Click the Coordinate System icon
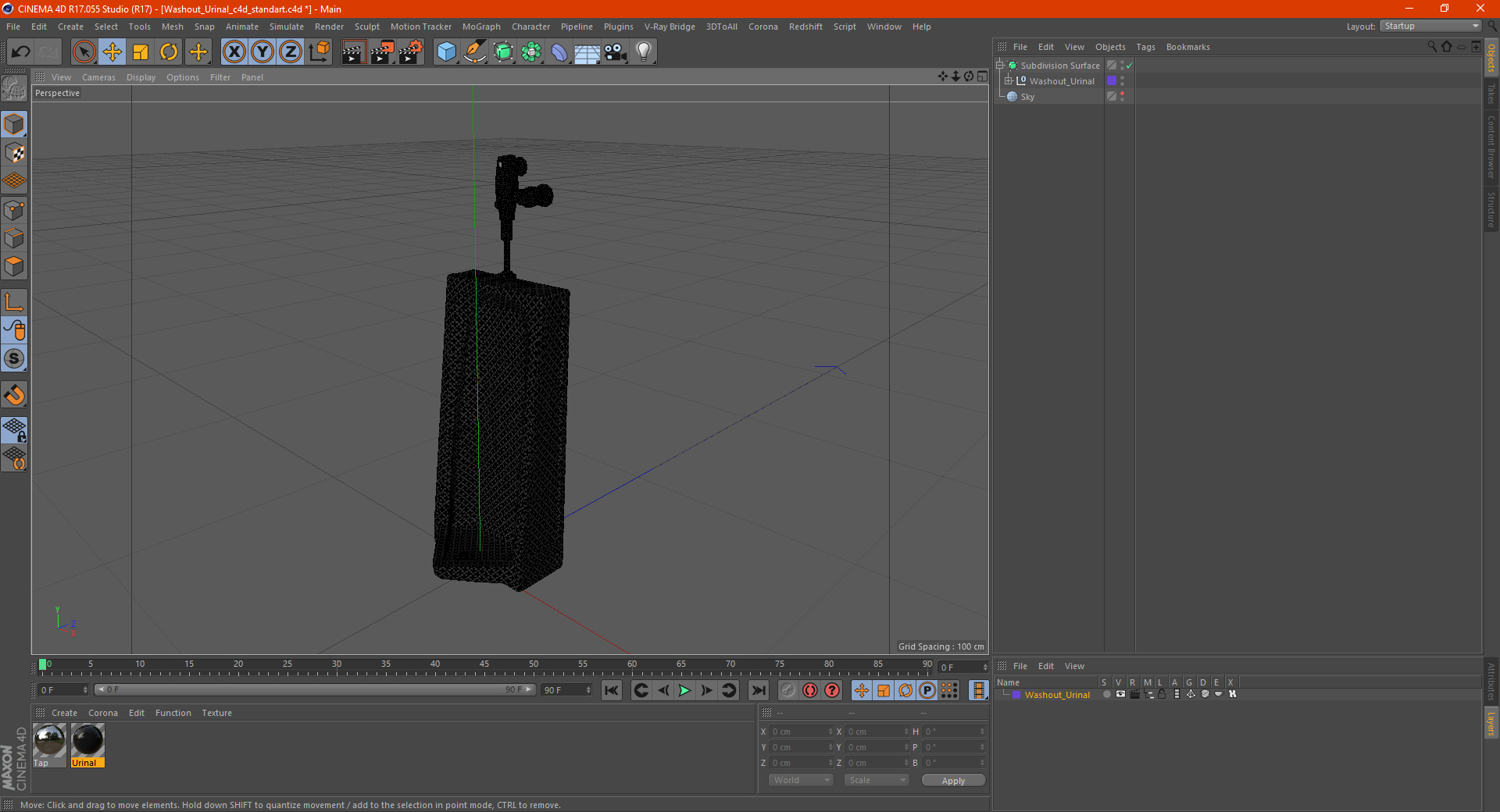The width and height of the screenshot is (1500, 812). pos(320,52)
